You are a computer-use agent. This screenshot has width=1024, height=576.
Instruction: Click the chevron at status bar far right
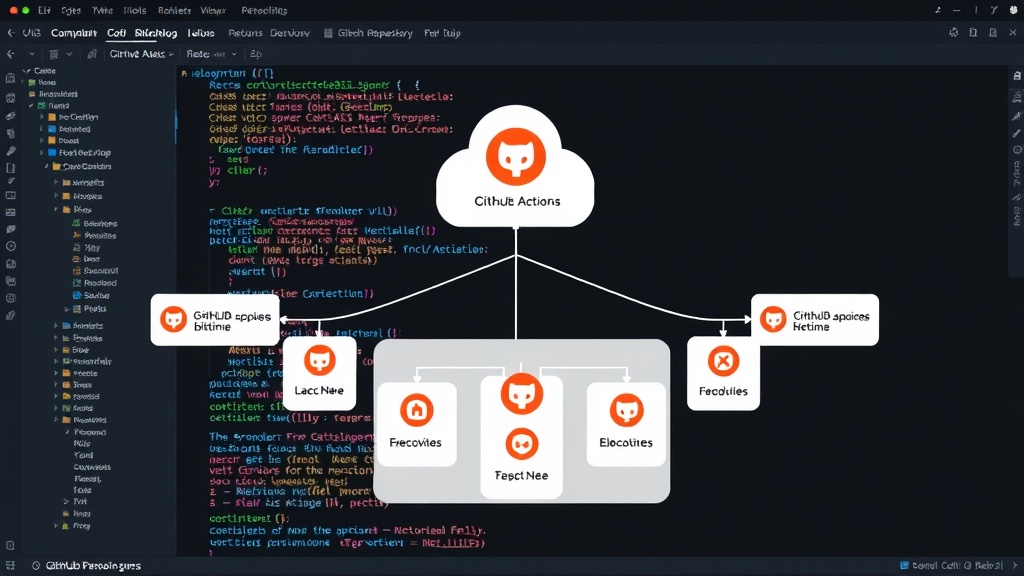1015,565
